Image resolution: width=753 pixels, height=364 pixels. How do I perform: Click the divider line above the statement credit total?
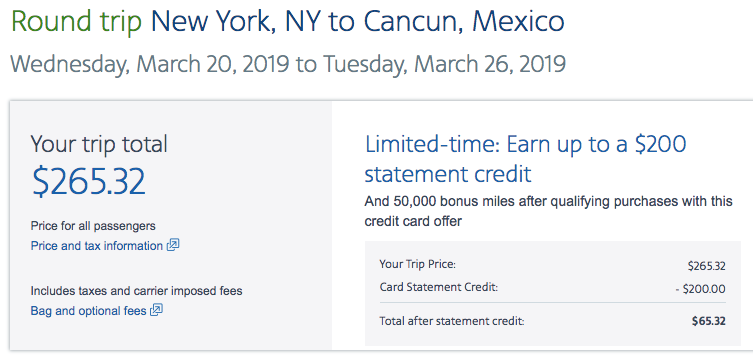click(x=553, y=303)
